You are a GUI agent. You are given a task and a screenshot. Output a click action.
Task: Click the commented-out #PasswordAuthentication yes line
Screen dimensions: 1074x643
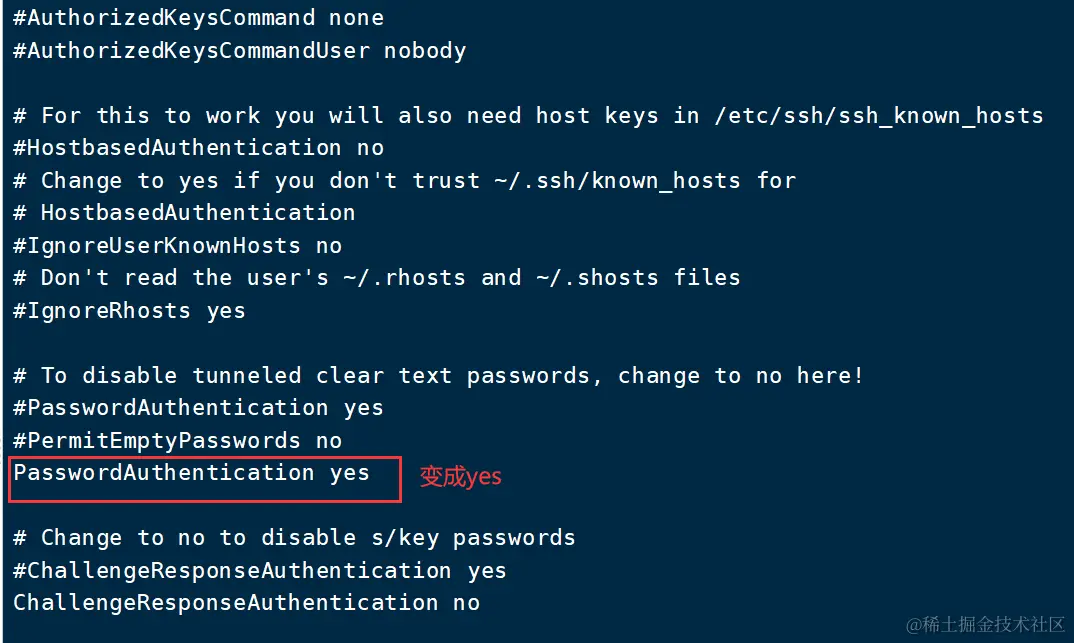coord(198,408)
